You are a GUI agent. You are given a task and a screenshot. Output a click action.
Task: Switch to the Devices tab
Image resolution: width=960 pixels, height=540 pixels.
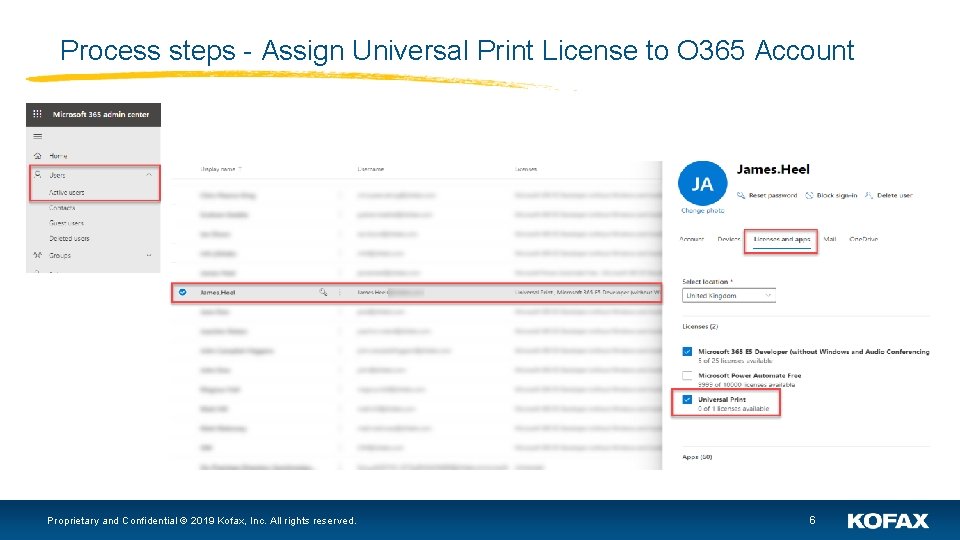[729, 239]
